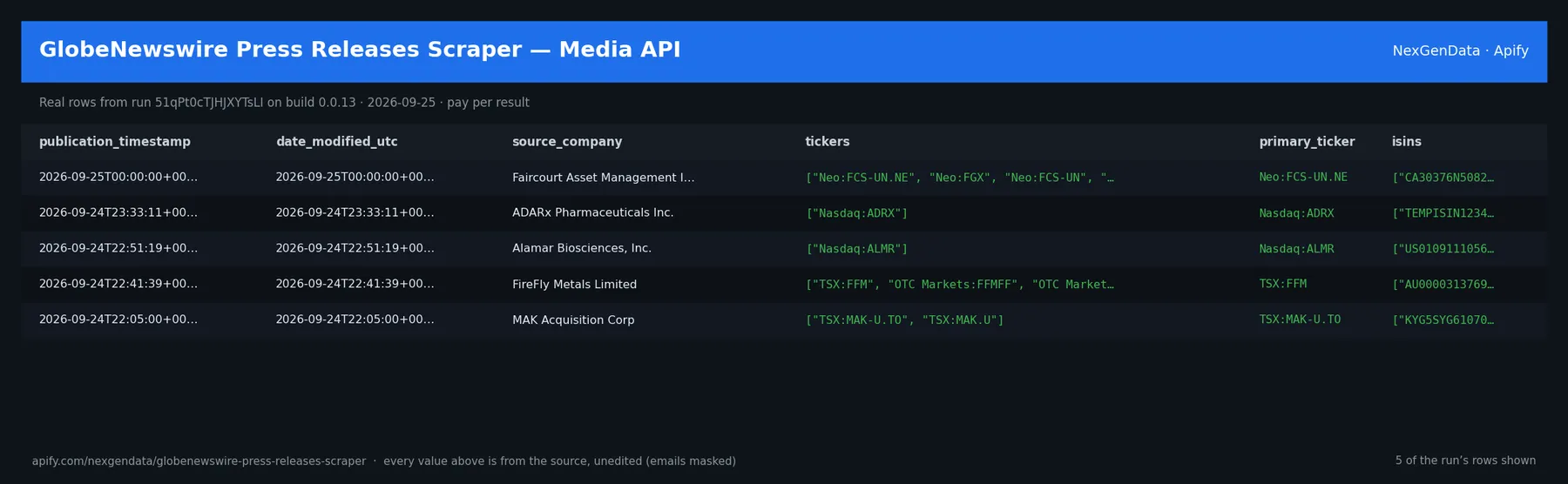Screen dimensions: 1568x484
Task: Click the publication_timestamp column header
Action: tap(115, 142)
